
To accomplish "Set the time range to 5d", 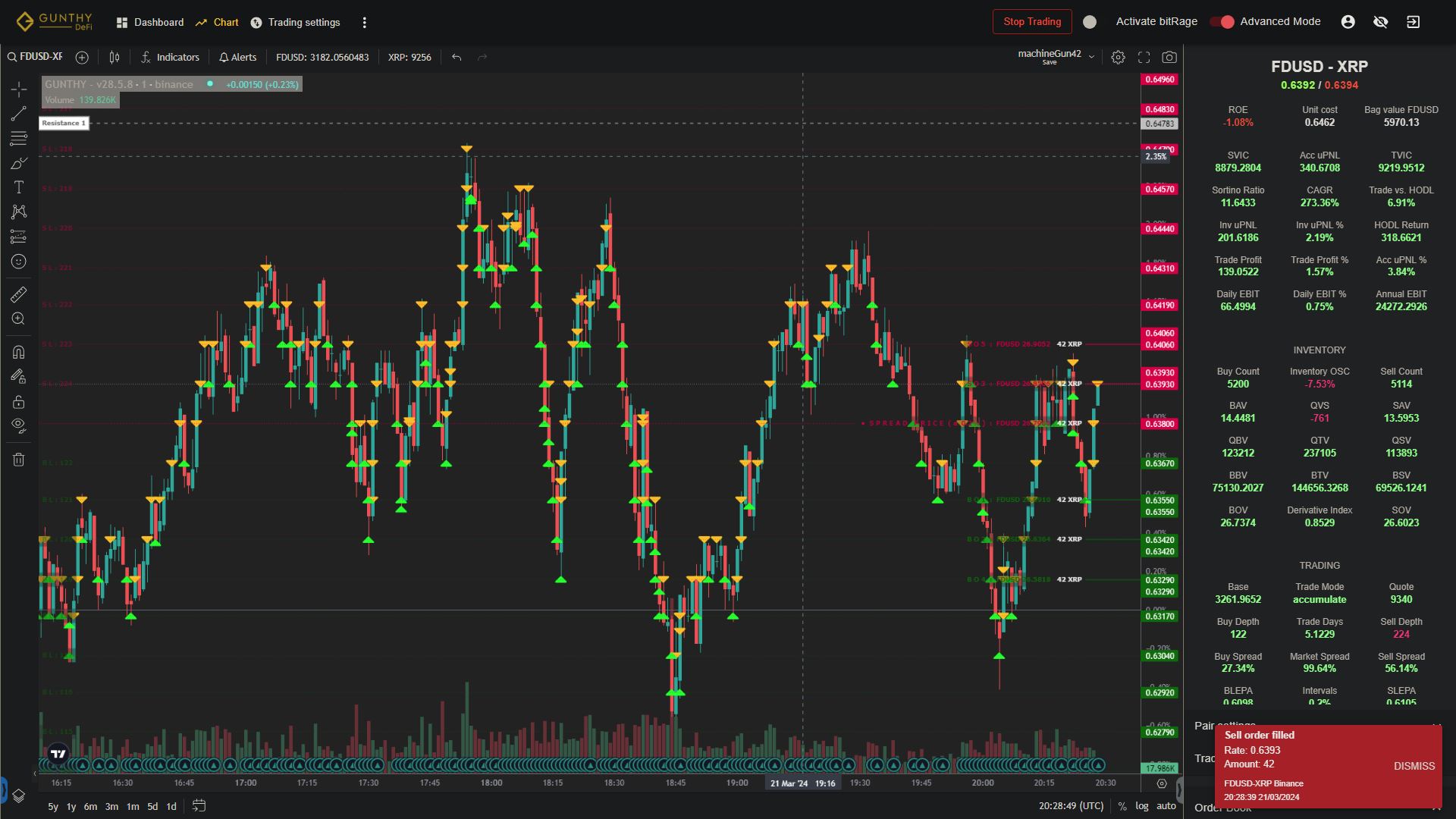I will click(x=152, y=806).
